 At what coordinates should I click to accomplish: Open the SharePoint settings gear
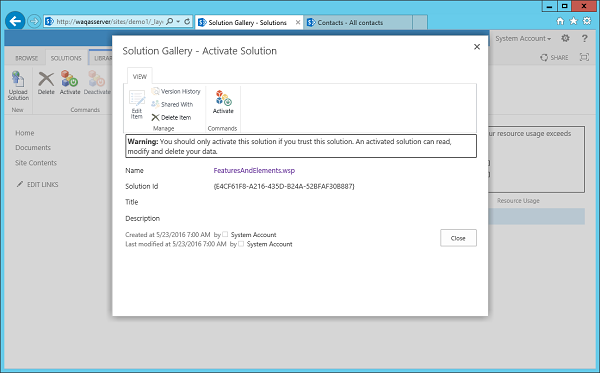(x=565, y=38)
